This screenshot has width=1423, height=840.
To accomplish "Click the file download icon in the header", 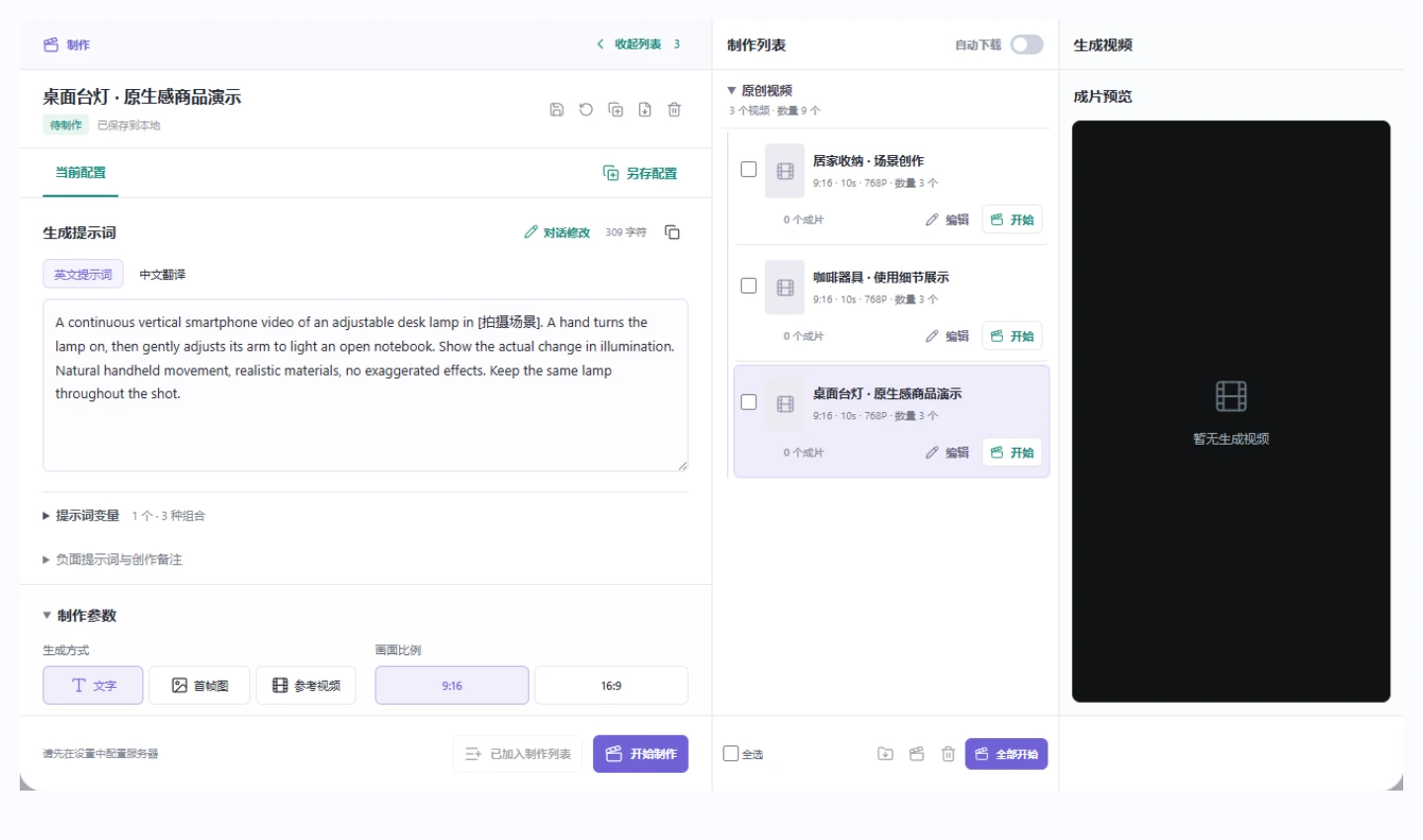I will 644,110.
